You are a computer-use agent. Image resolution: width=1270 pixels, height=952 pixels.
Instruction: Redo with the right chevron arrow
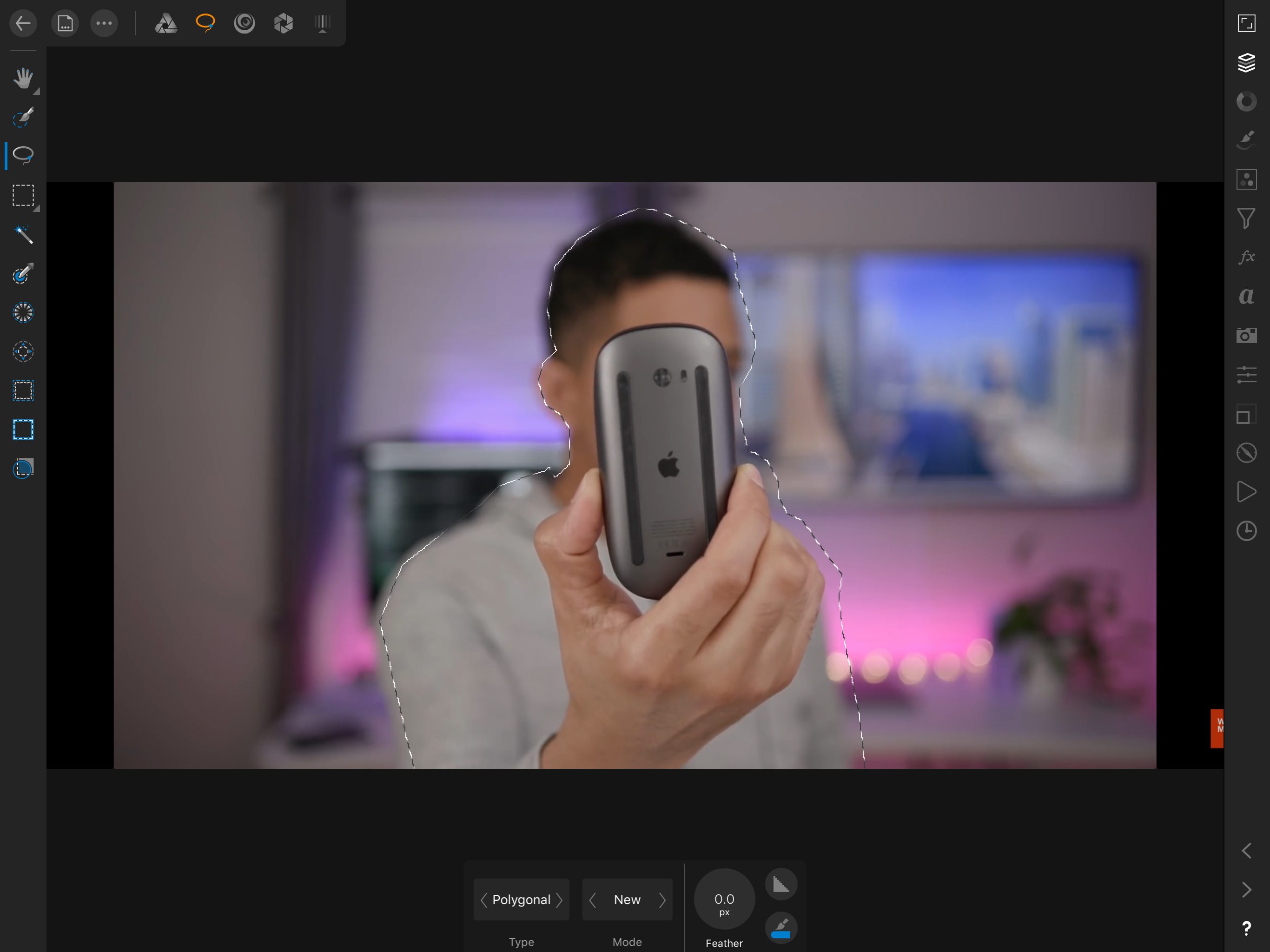(1246, 889)
